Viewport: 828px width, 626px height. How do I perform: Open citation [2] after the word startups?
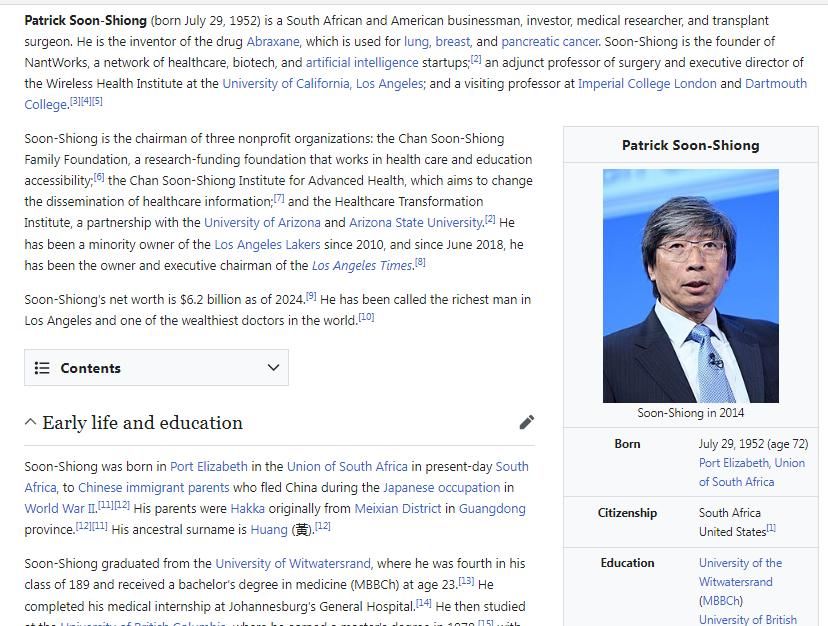click(476, 59)
